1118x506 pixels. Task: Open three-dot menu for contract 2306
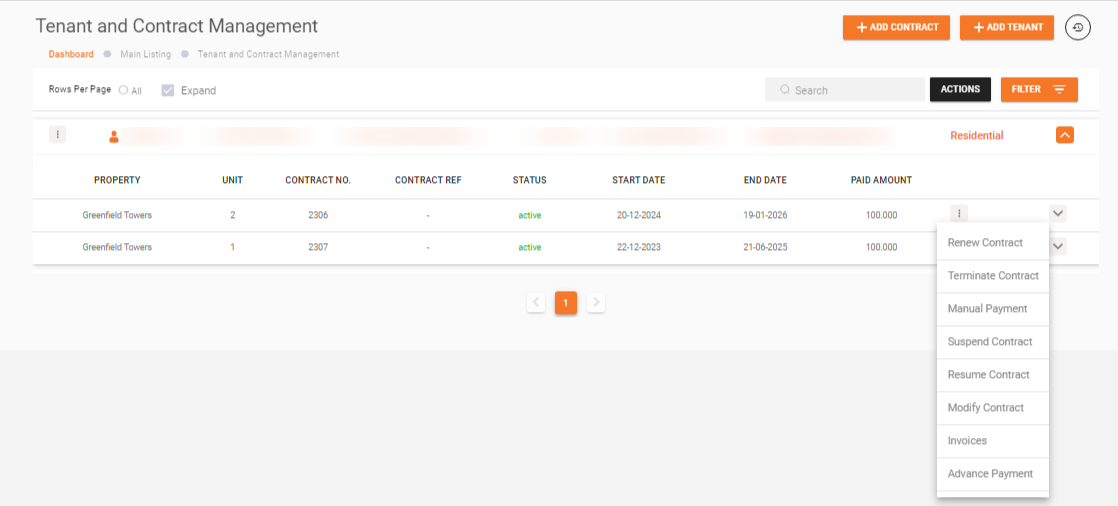(959, 213)
